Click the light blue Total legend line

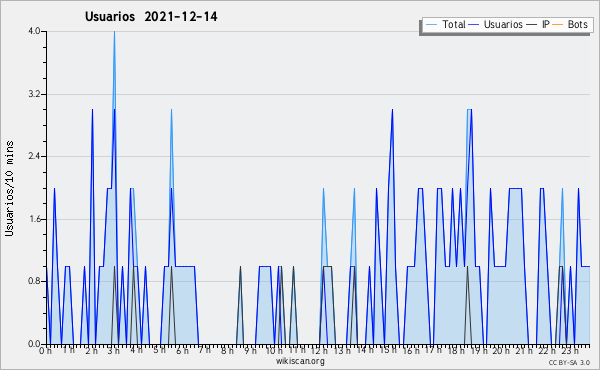[431, 25]
